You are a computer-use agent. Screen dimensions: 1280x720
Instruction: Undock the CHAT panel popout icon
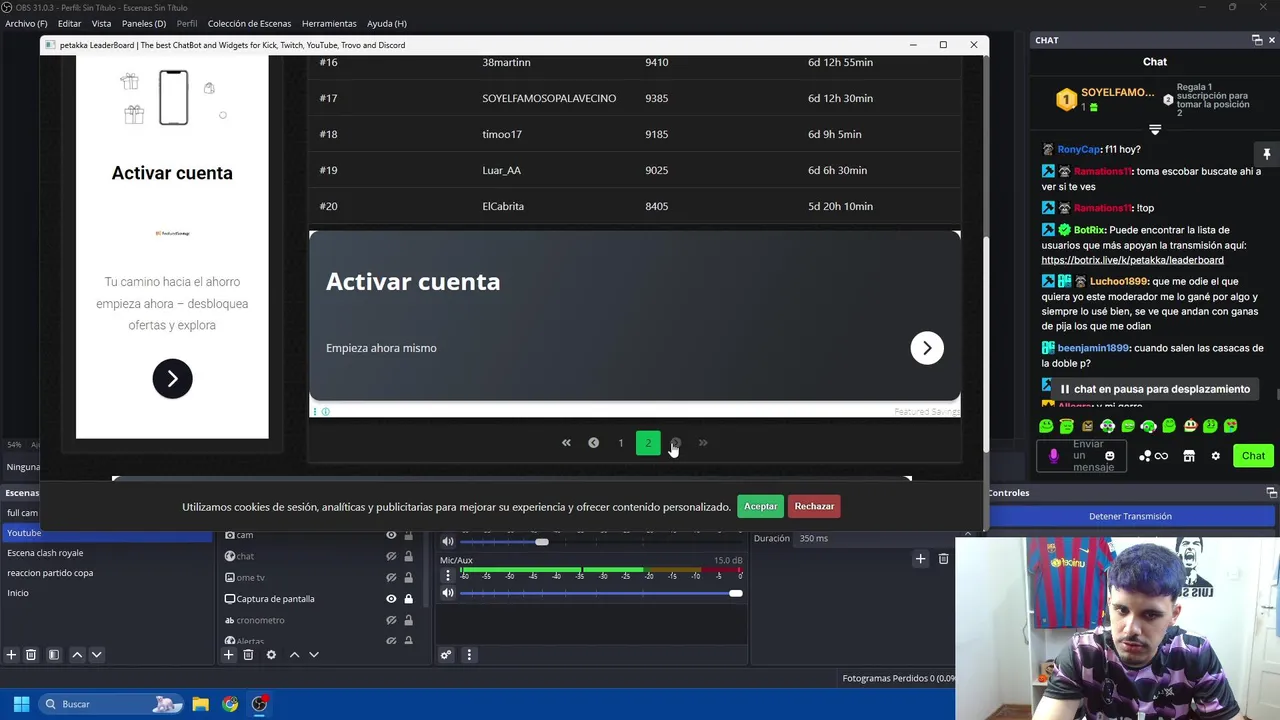pos(1257,40)
